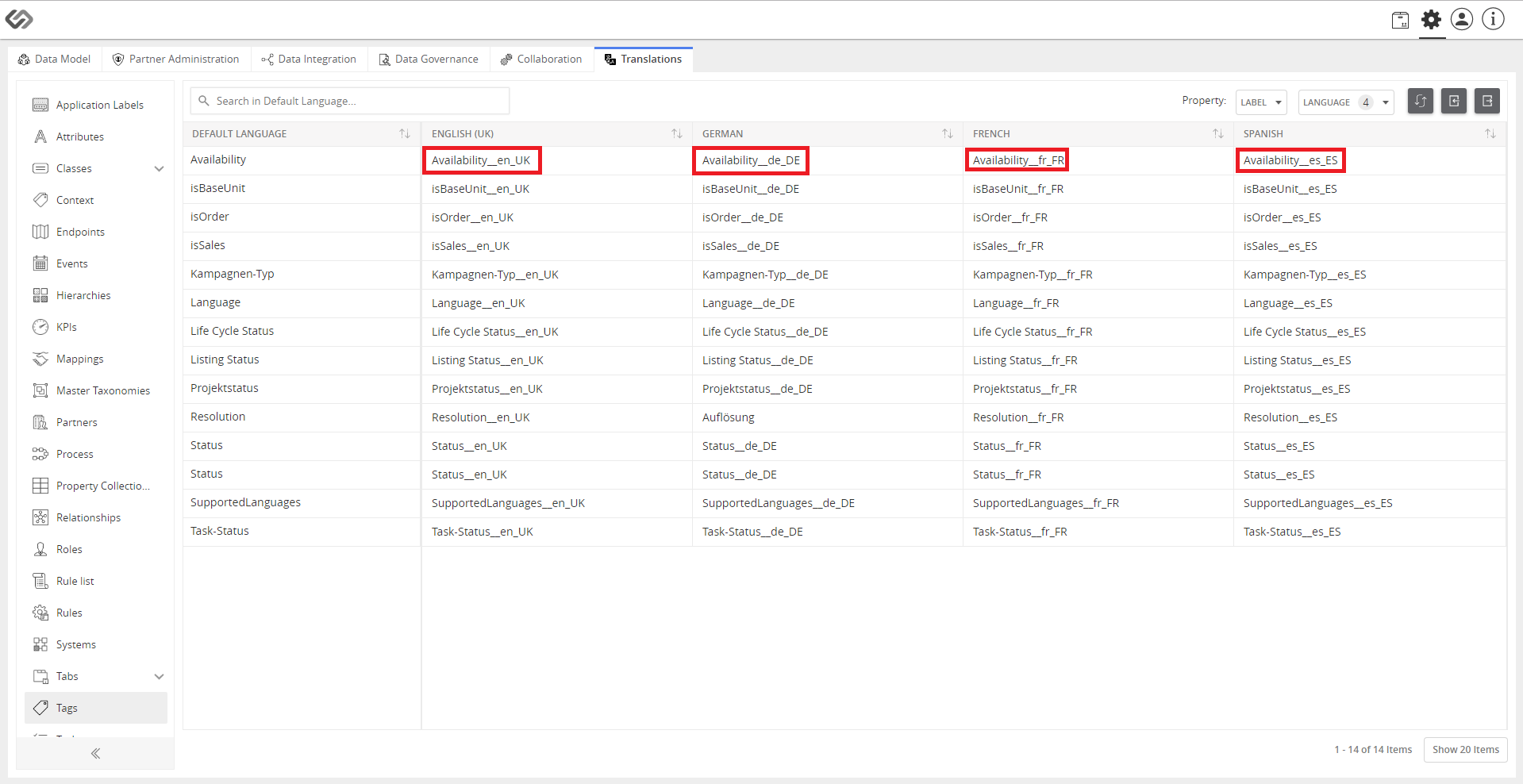Open Rules in the sidebar
1523x784 pixels.
(x=96, y=613)
